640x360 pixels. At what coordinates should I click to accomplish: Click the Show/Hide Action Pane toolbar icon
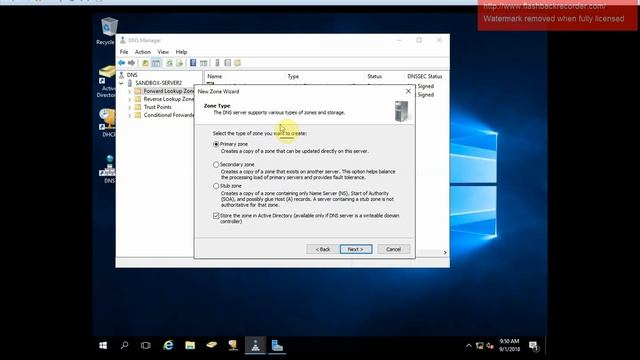coord(203,63)
